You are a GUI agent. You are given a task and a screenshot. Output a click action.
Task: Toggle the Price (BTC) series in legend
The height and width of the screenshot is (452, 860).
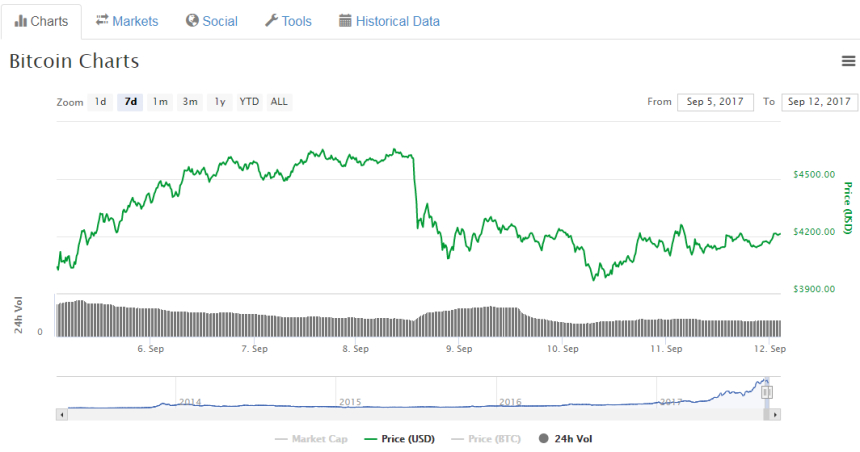click(485, 439)
